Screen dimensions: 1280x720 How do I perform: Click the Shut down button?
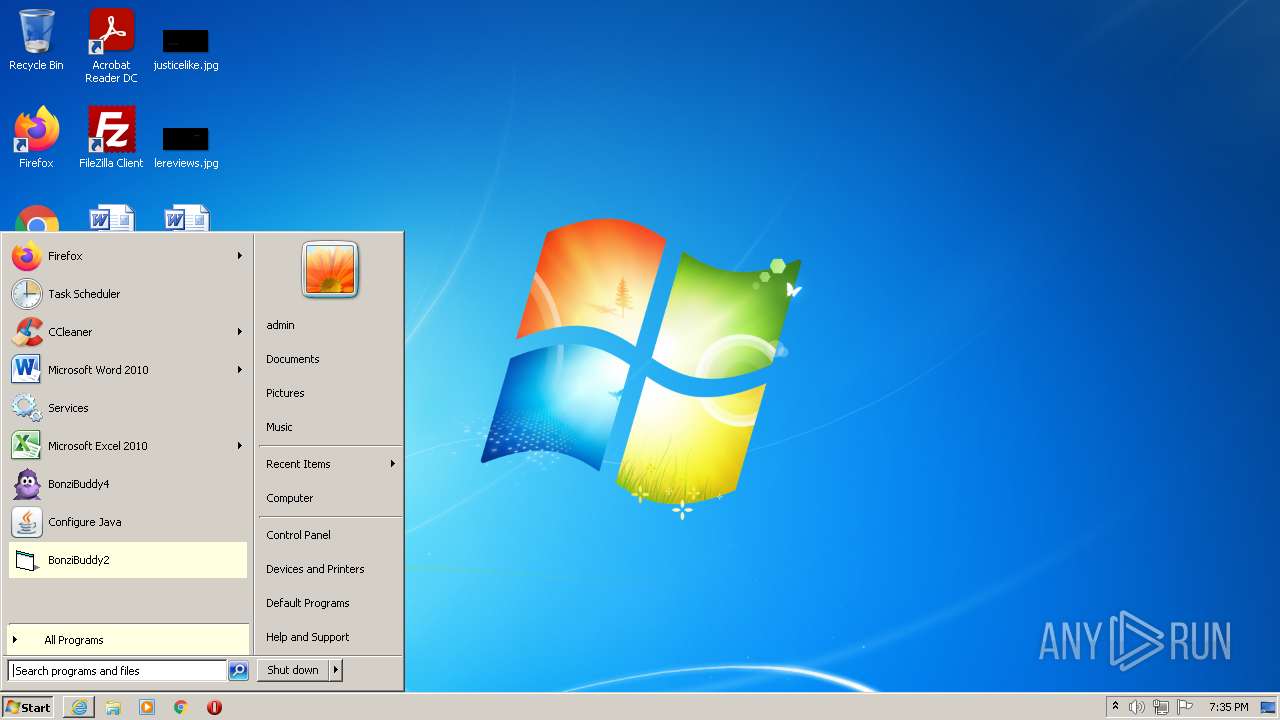click(x=293, y=670)
